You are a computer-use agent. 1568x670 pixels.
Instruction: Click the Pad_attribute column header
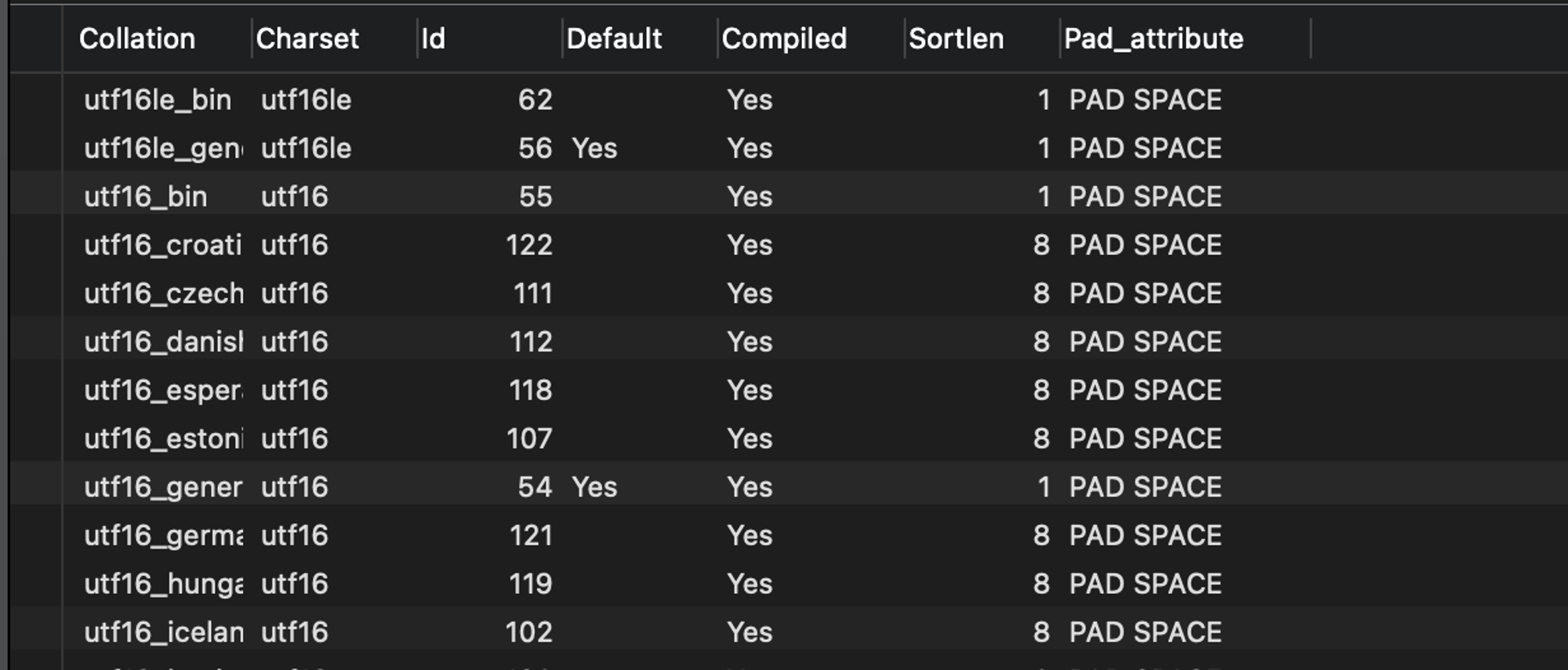click(x=1153, y=38)
